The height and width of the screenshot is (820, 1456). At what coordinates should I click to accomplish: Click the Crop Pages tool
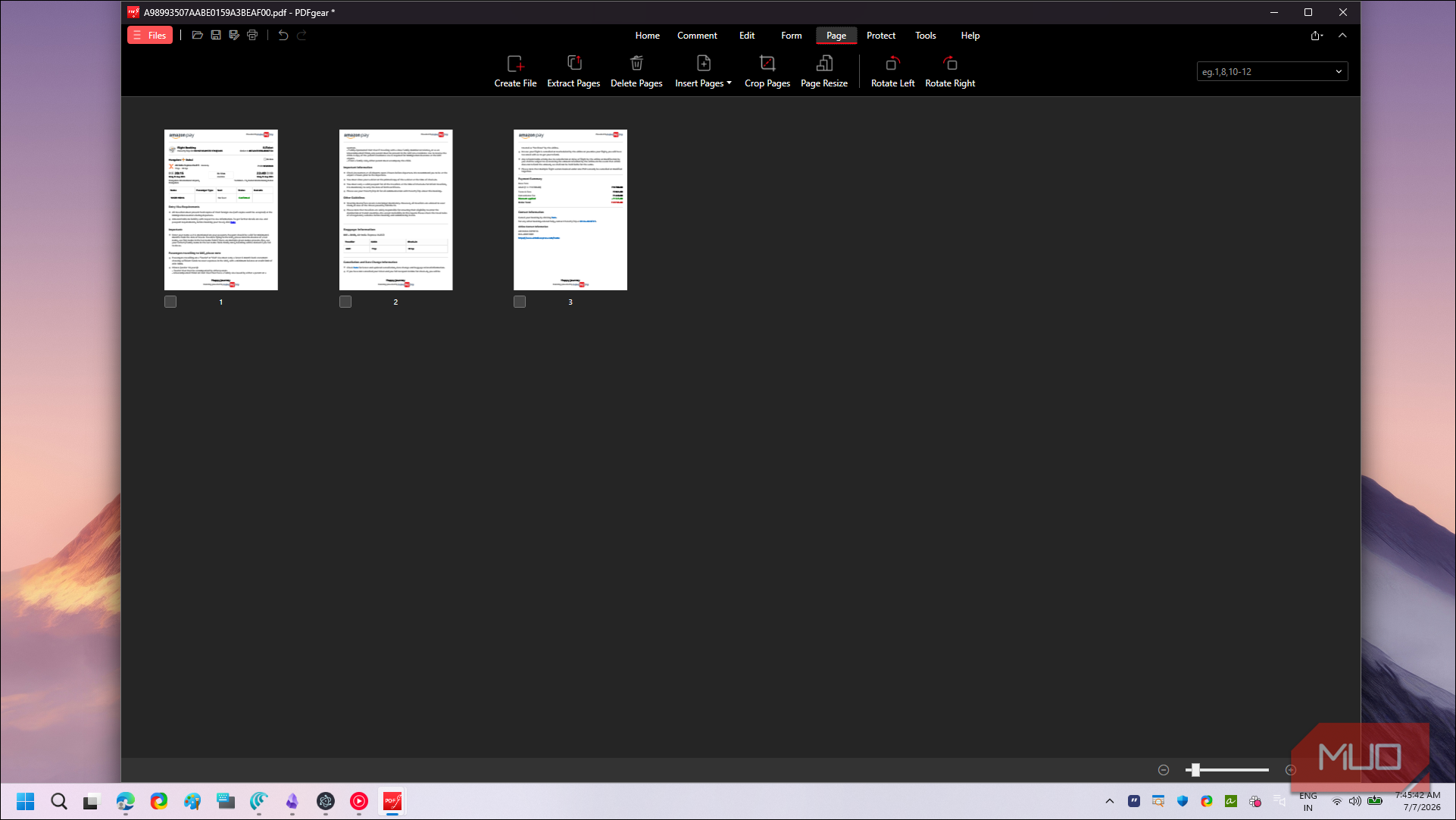[767, 71]
